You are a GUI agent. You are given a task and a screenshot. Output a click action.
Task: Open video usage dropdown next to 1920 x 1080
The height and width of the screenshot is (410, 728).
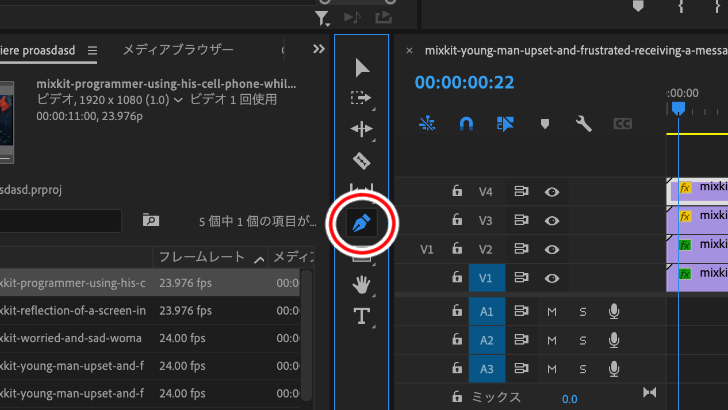click(x=178, y=100)
